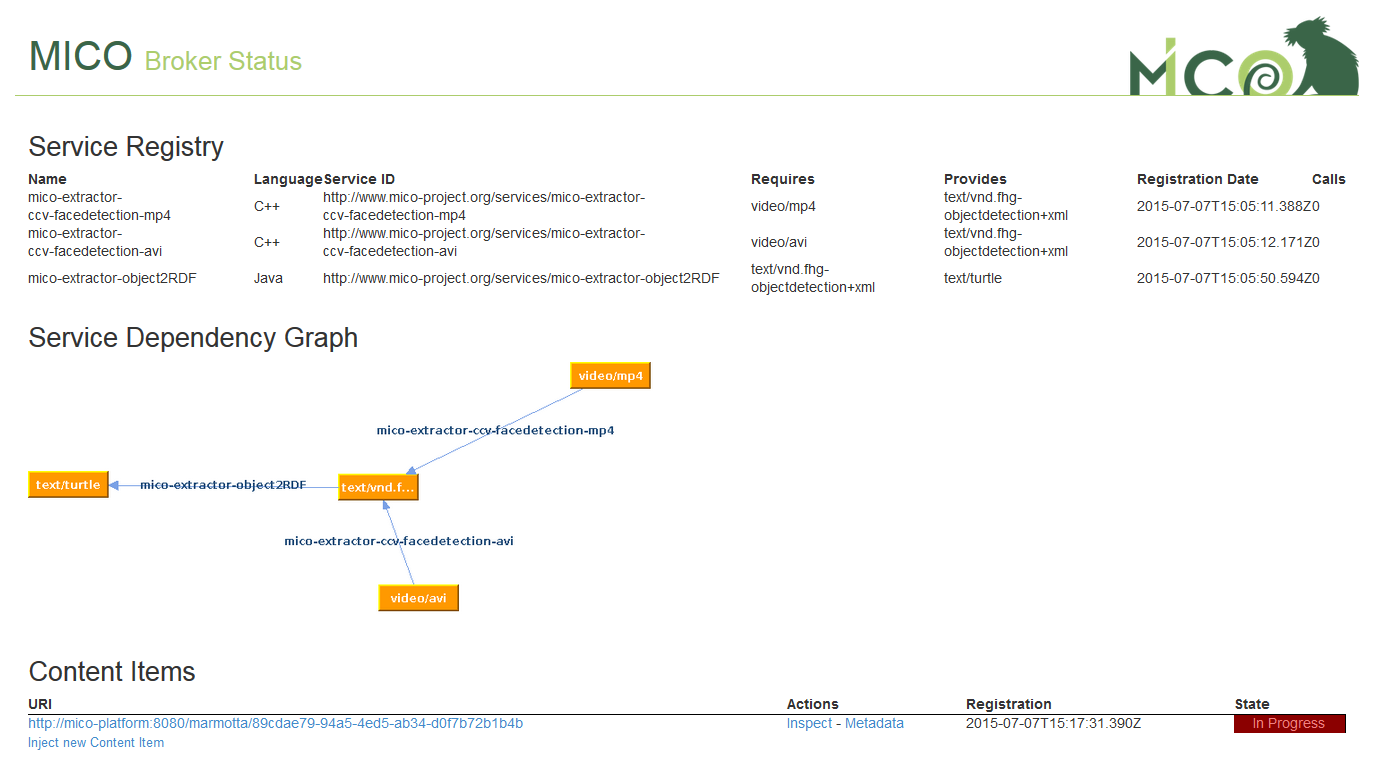Select the text/vnd.f... graph node
Screen dimensions: 1378x766
click(x=378, y=487)
